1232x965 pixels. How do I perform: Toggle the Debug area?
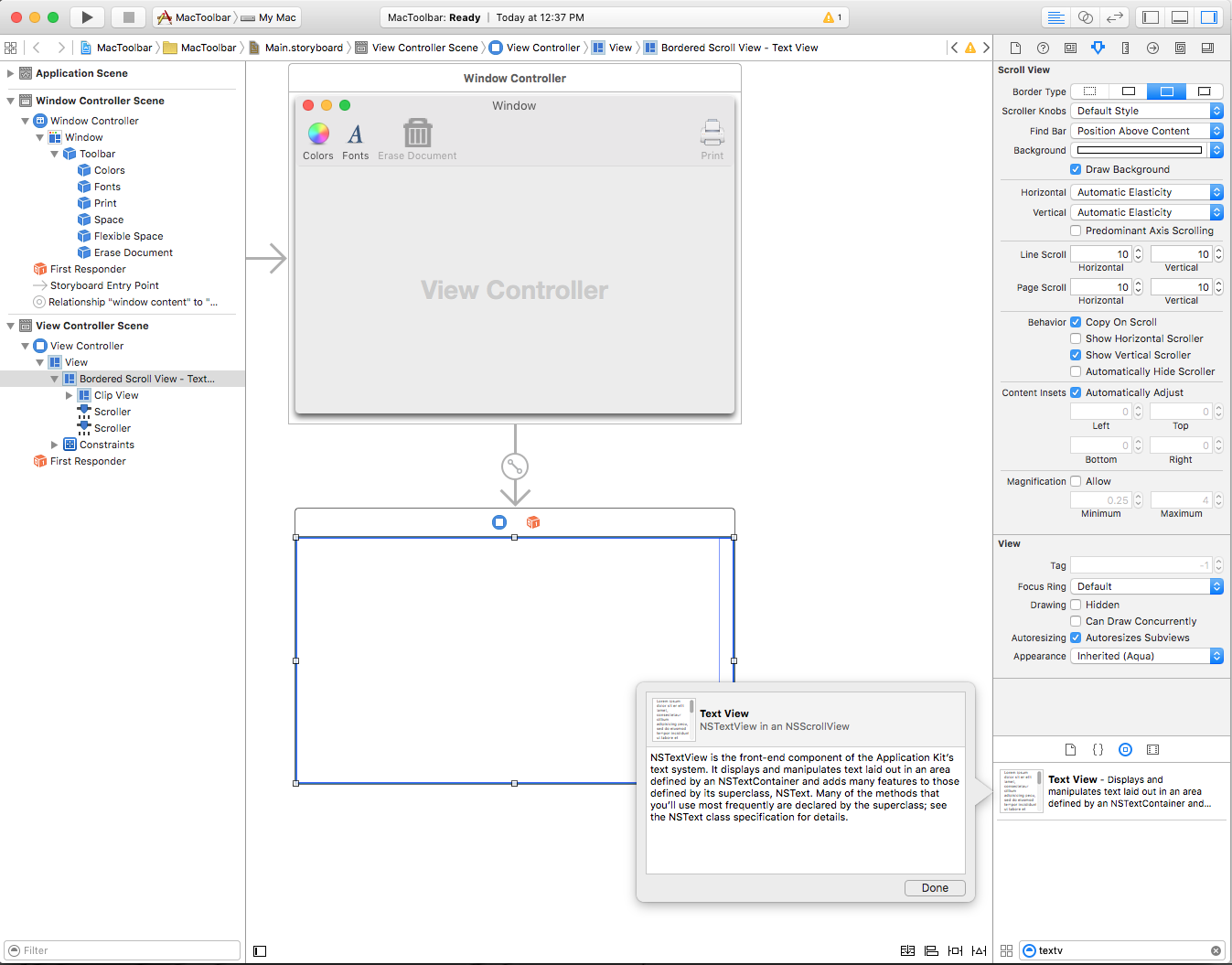tap(1180, 17)
